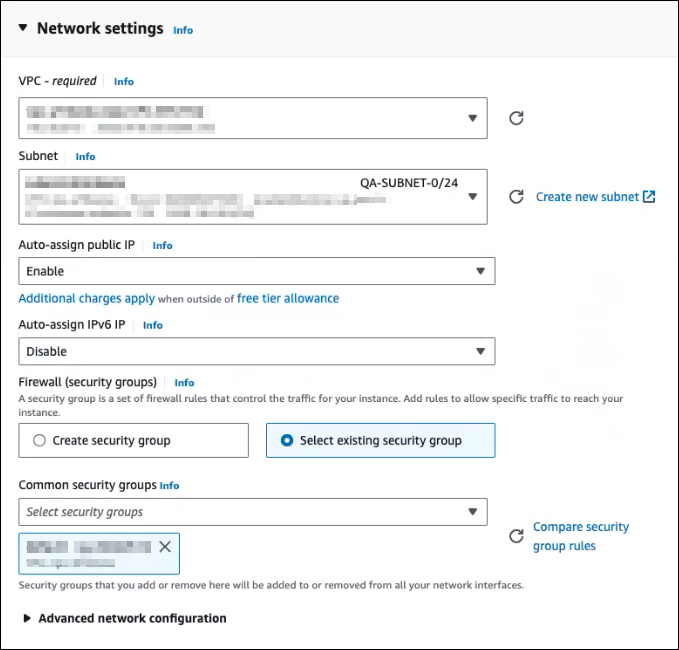
Task: Open the Create new subnet link
Action: [x=587, y=197]
